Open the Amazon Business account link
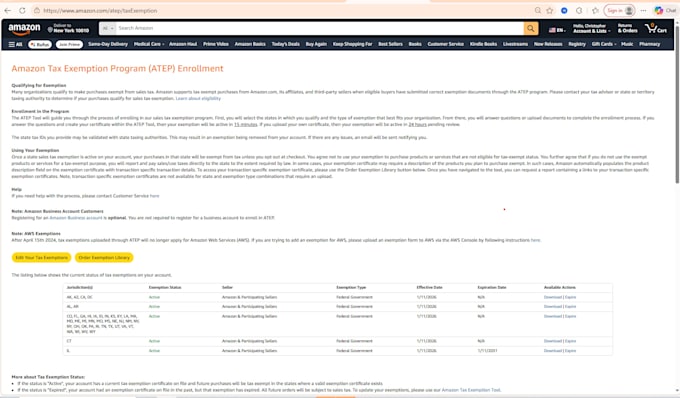680x398 pixels. point(76,218)
